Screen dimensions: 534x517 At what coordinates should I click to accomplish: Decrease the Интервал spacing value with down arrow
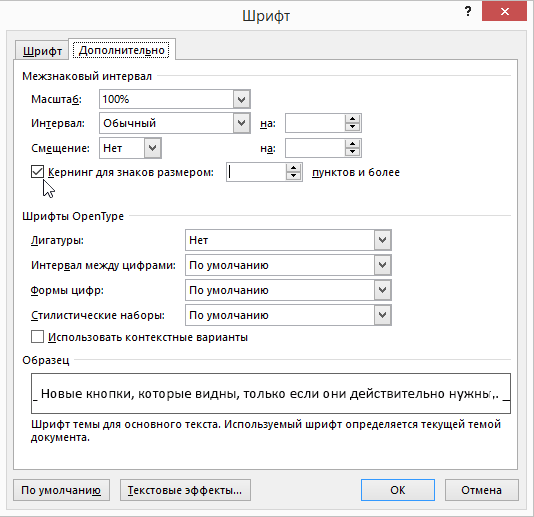click(x=352, y=127)
